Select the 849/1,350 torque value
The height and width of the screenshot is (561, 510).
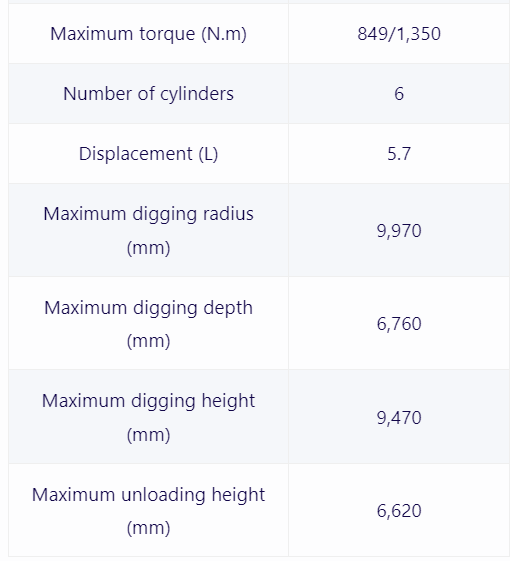coord(399,34)
